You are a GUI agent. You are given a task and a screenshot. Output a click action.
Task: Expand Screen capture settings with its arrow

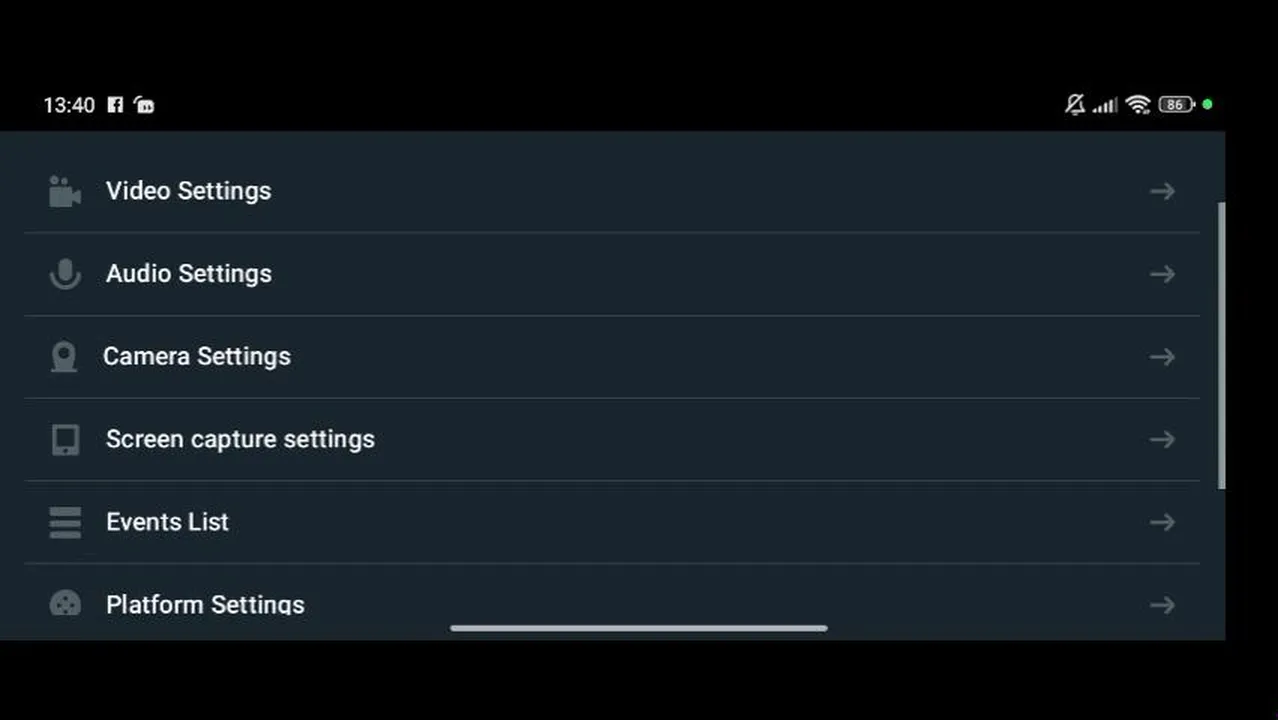(1162, 440)
